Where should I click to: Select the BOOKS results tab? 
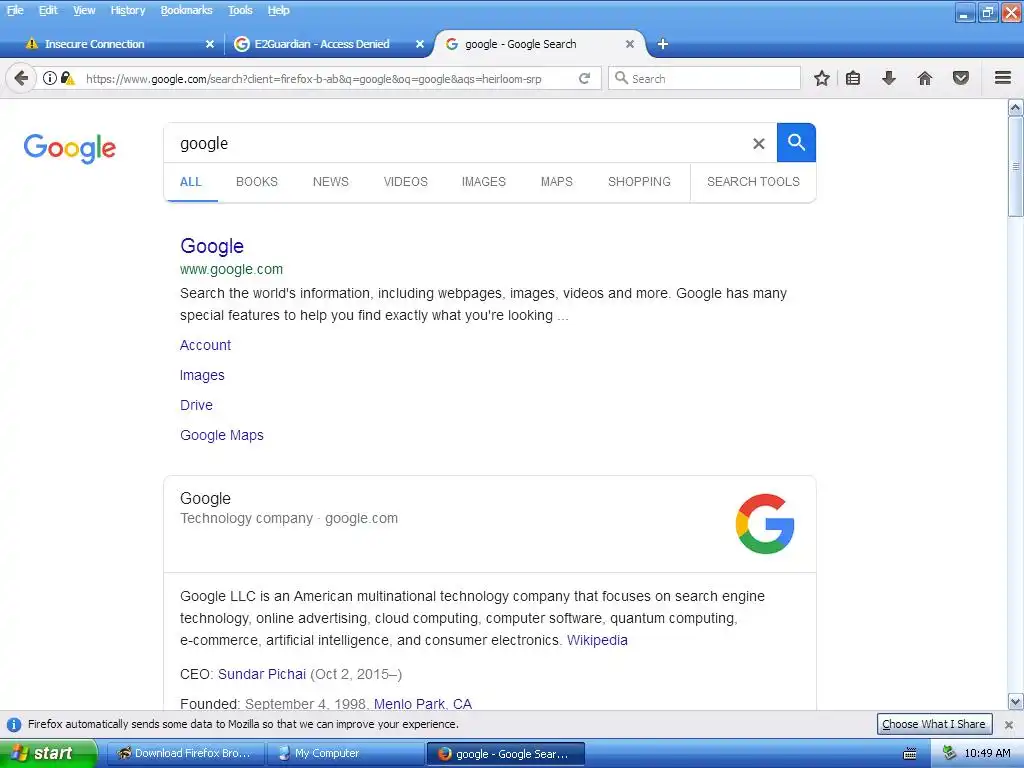pos(257,182)
